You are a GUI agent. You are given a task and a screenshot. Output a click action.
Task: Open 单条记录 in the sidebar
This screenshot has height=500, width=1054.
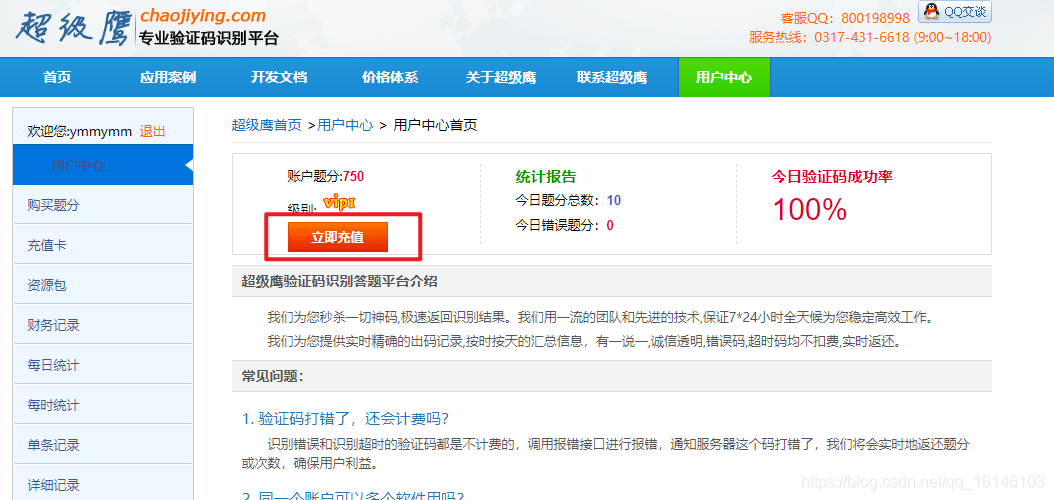pyautogui.click(x=103, y=445)
